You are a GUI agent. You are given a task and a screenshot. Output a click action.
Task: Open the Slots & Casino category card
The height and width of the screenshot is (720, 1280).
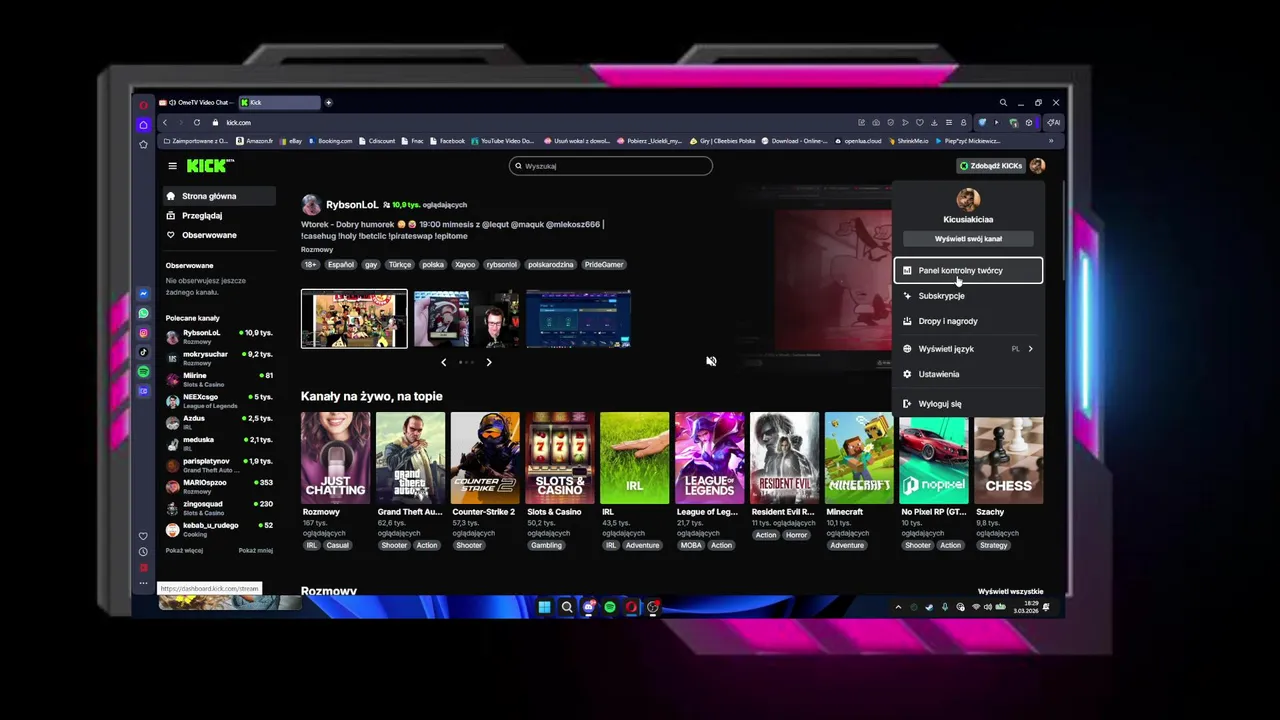click(560, 458)
